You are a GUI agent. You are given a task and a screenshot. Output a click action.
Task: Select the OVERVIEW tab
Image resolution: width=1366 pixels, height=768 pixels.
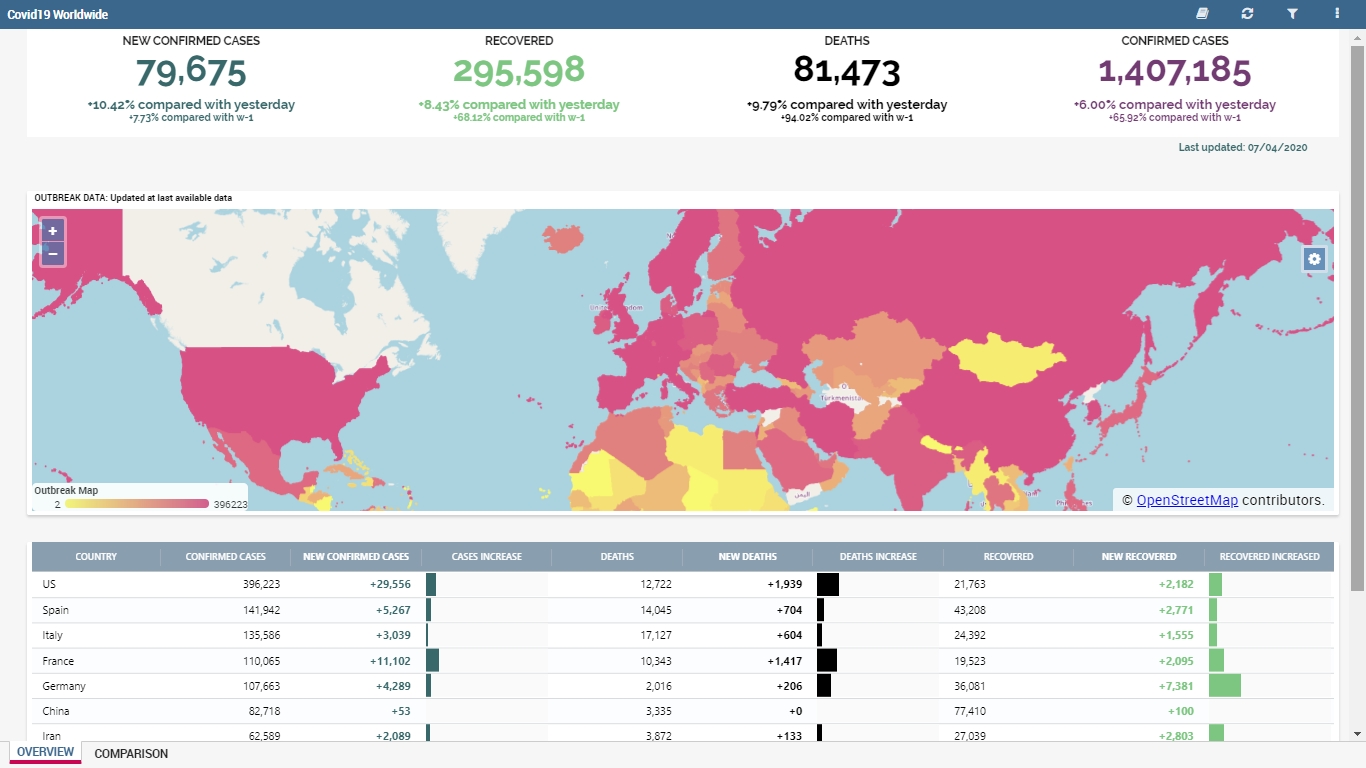(45, 753)
